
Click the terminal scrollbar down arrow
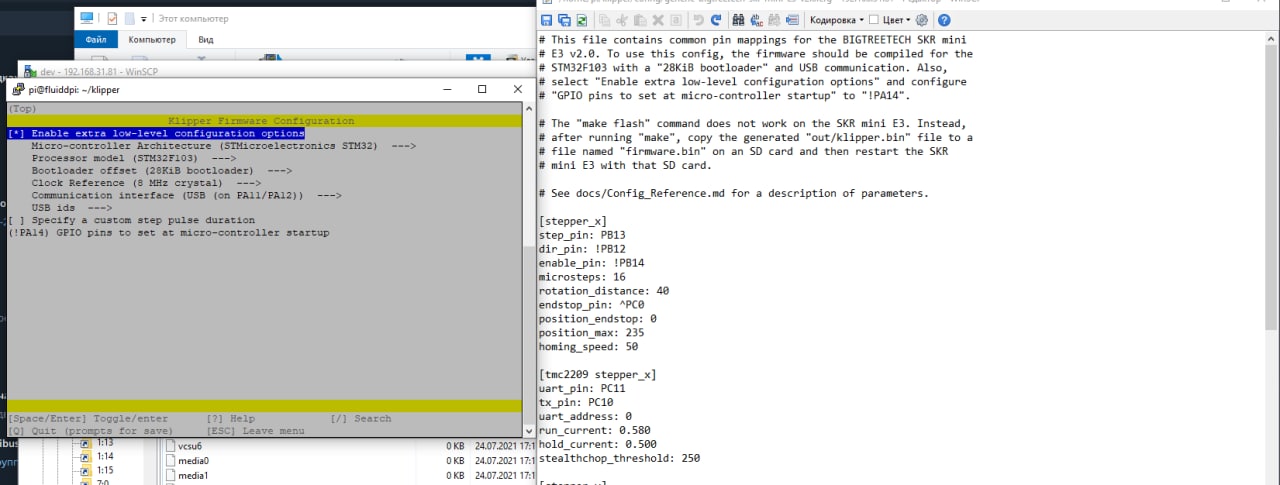(x=529, y=430)
